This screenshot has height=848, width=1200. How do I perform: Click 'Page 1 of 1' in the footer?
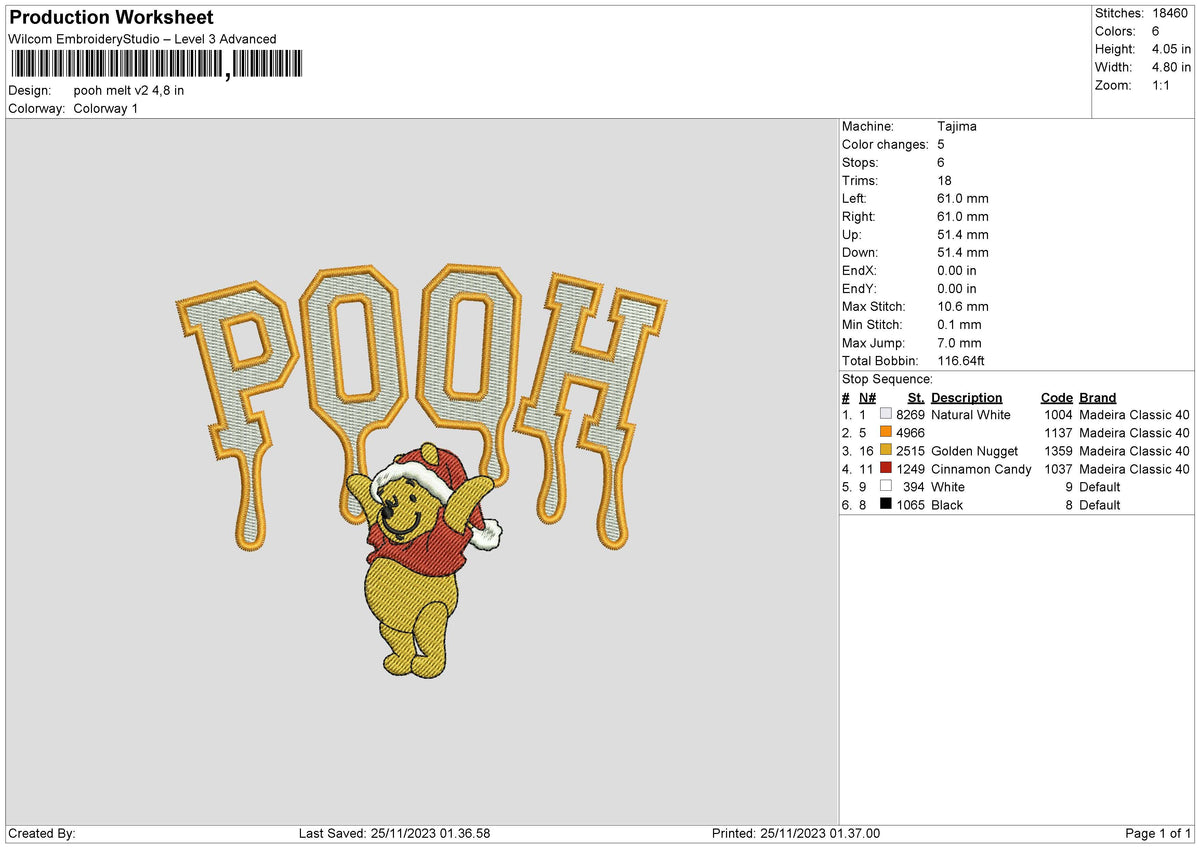click(1158, 833)
